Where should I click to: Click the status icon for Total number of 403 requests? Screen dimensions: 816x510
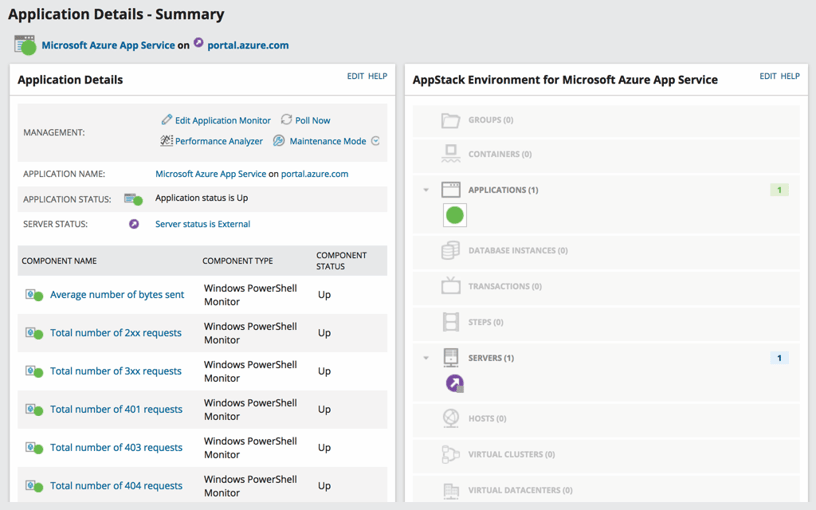pos(34,448)
